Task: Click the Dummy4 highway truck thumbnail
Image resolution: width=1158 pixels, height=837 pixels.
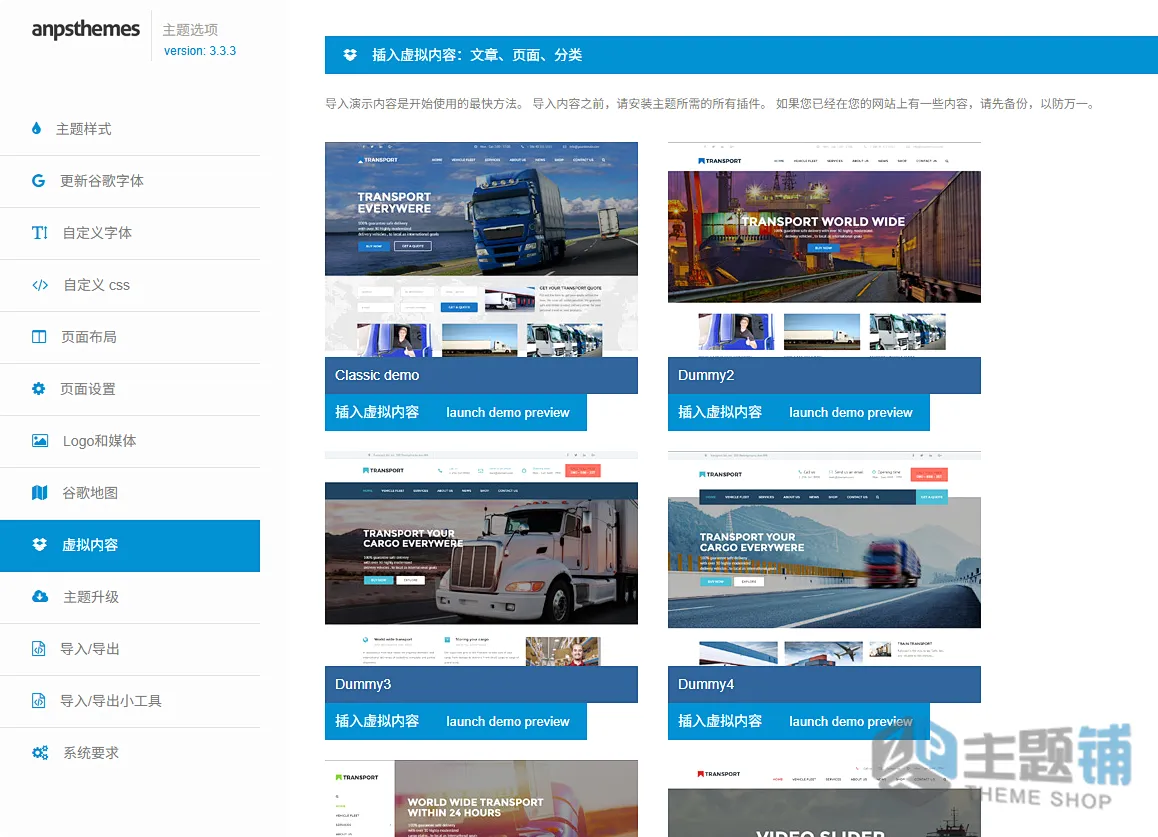Action: pyautogui.click(x=824, y=558)
